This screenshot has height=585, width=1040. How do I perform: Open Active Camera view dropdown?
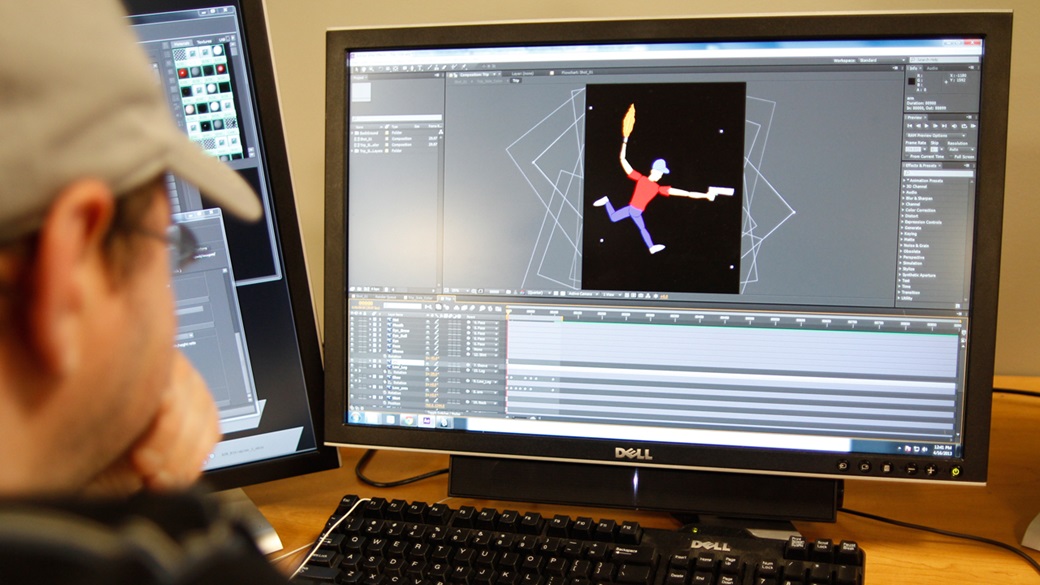(x=583, y=292)
